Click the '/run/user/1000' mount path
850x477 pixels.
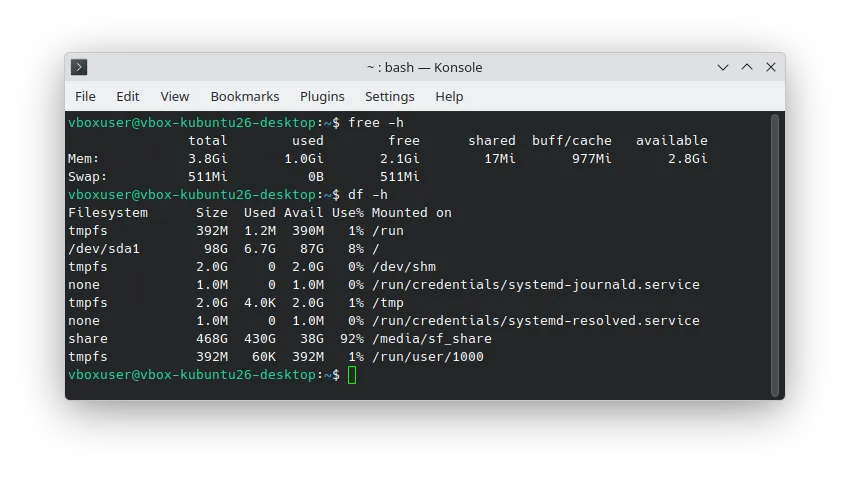(x=428, y=357)
